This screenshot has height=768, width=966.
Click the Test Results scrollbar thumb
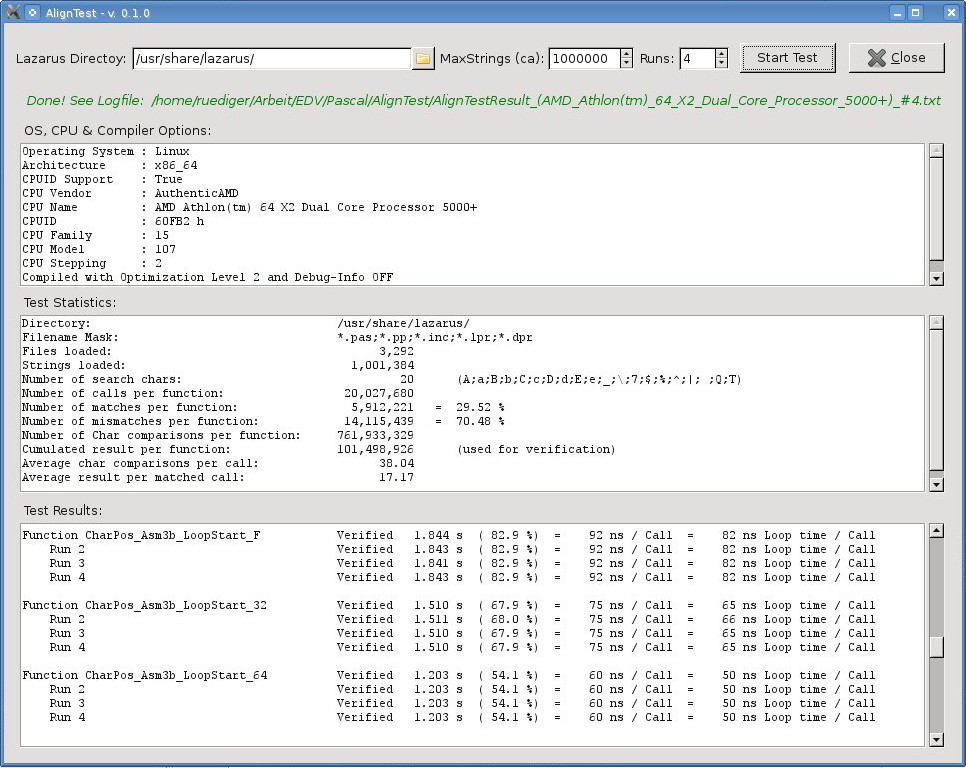click(x=936, y=647)
